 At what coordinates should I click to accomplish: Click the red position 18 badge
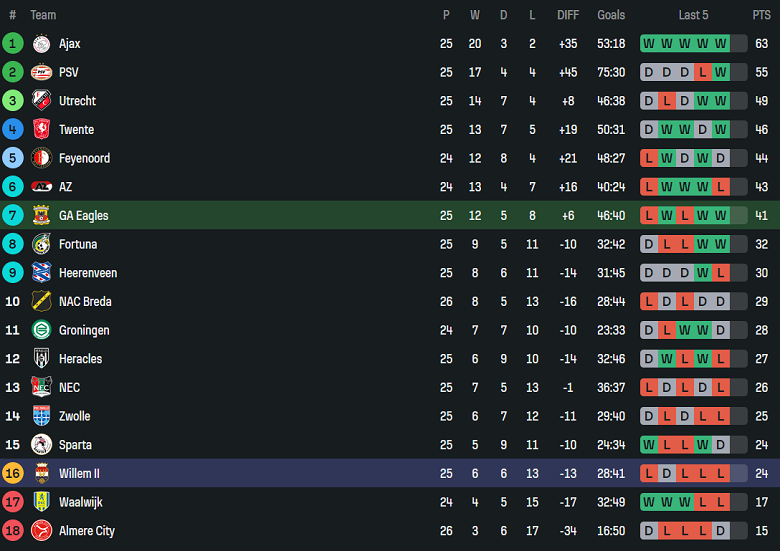coord(13,531)
